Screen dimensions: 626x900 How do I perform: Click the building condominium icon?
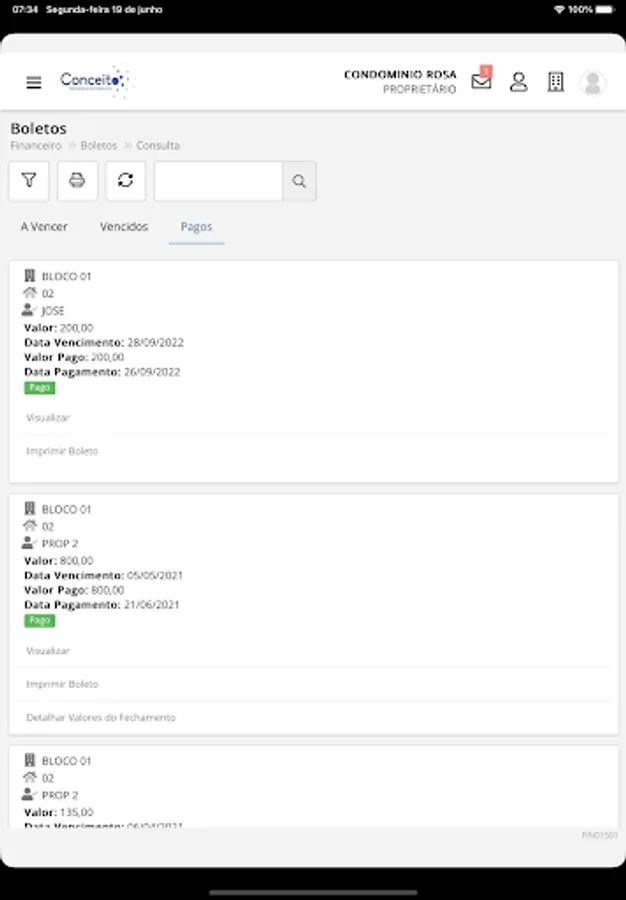tap(556, 82)
